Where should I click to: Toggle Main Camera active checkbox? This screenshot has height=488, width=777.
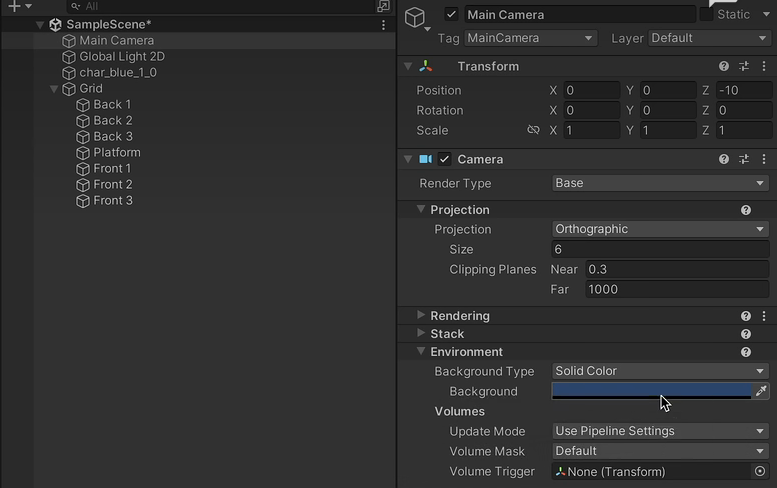click(x=452, y=14)
